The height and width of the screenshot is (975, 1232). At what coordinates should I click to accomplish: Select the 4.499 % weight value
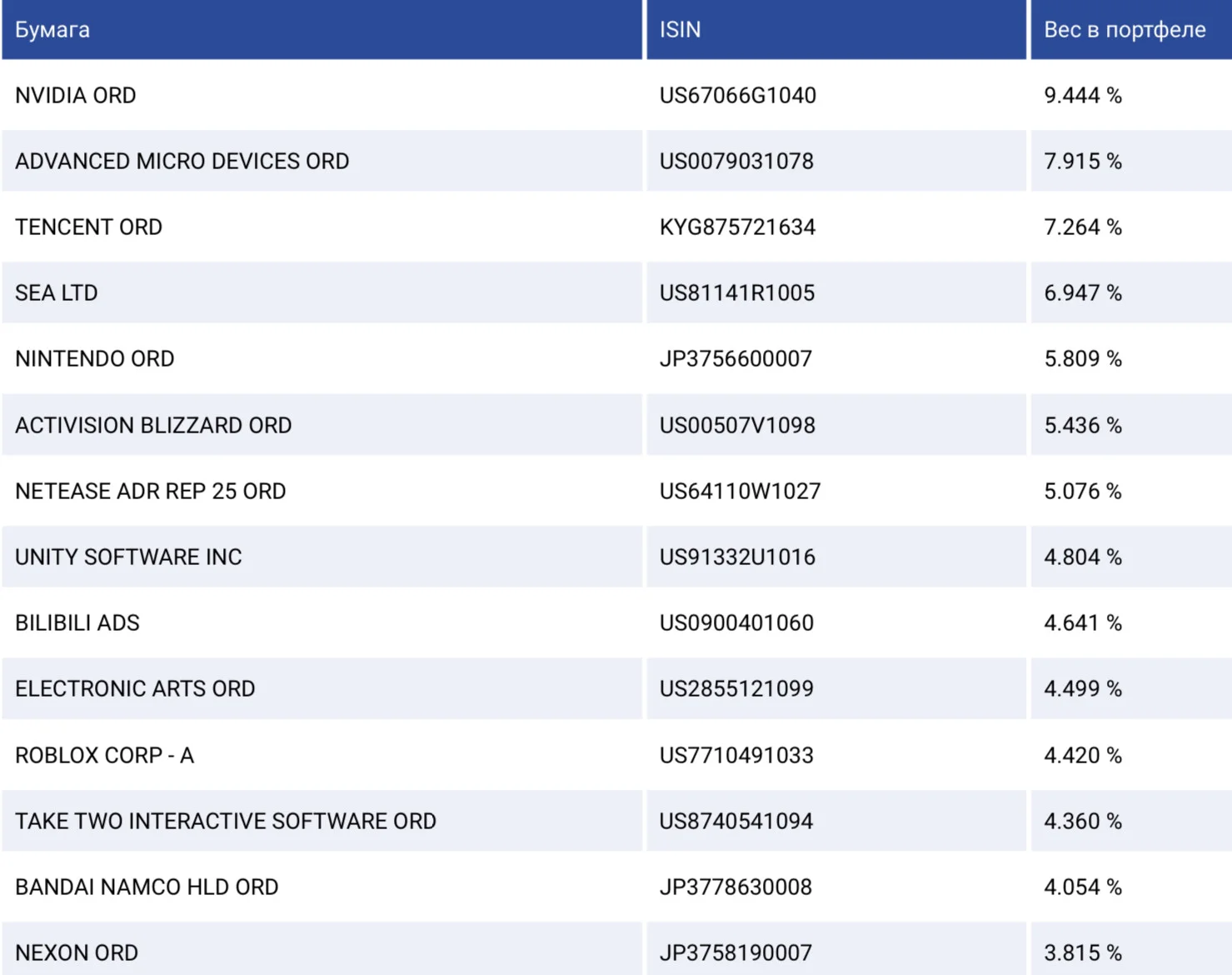1083,689
